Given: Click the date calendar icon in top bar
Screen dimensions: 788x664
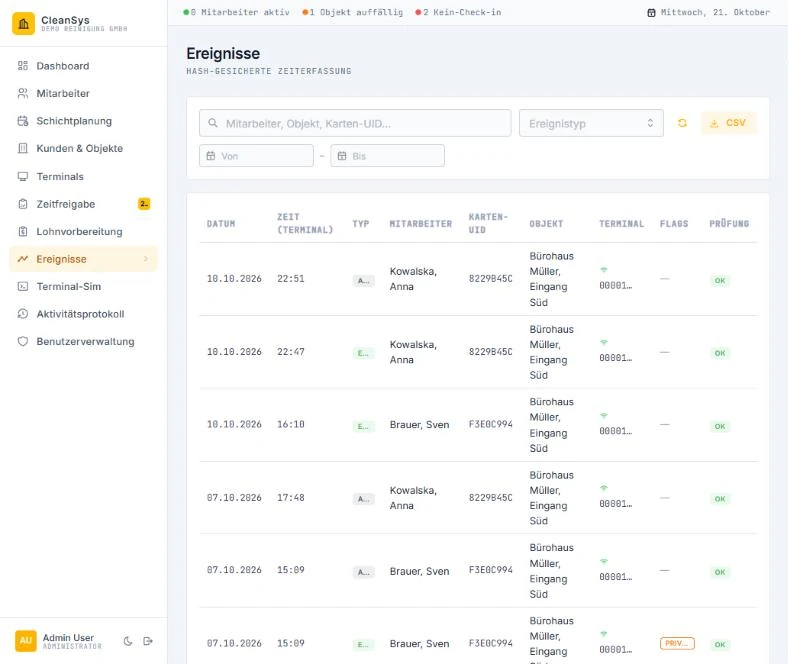Looking at the screenshot, I should point(651,13).
